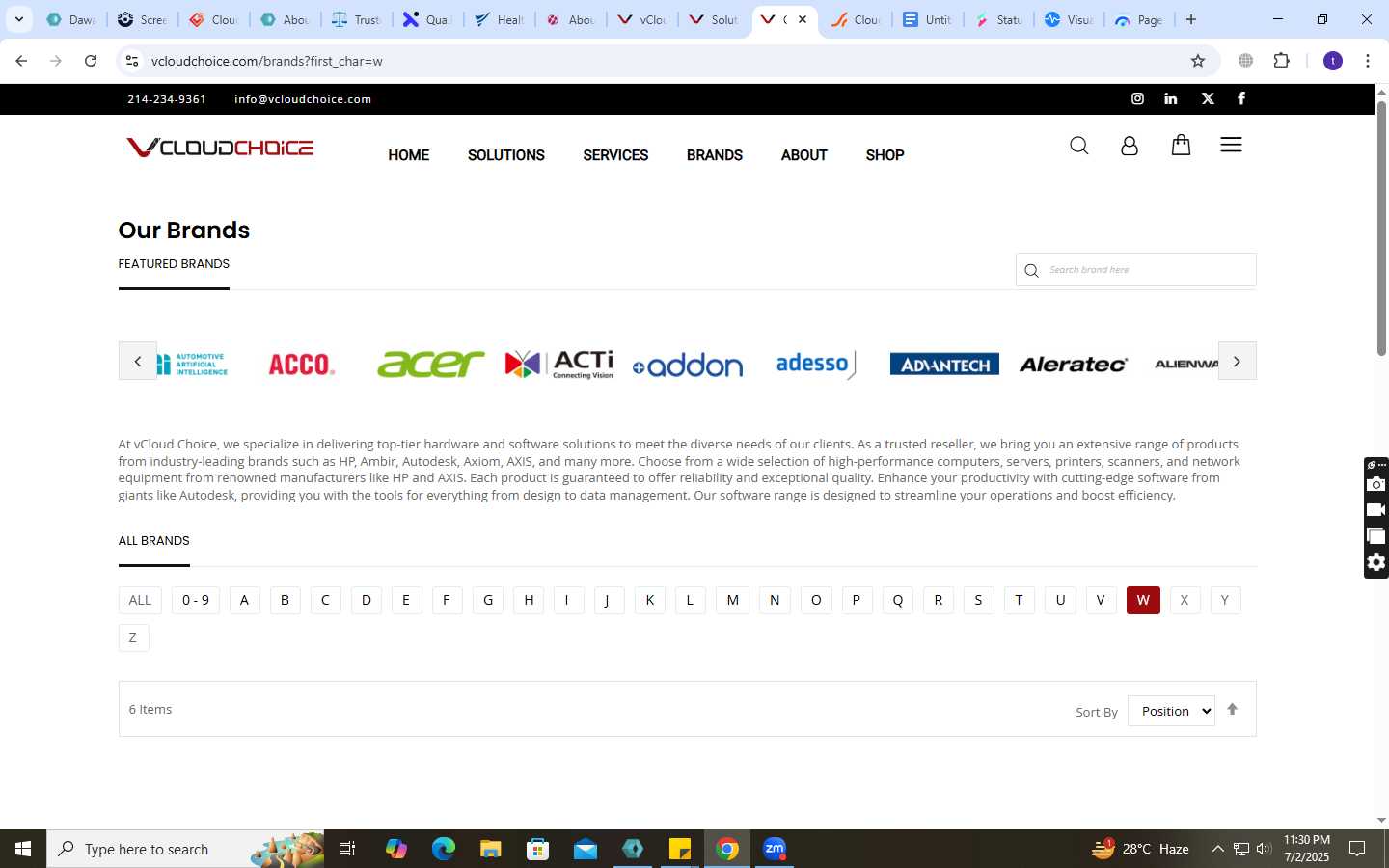Show the next featured brands
This screenshot has height=868, width=1389.
click(x=1237, y=361)
